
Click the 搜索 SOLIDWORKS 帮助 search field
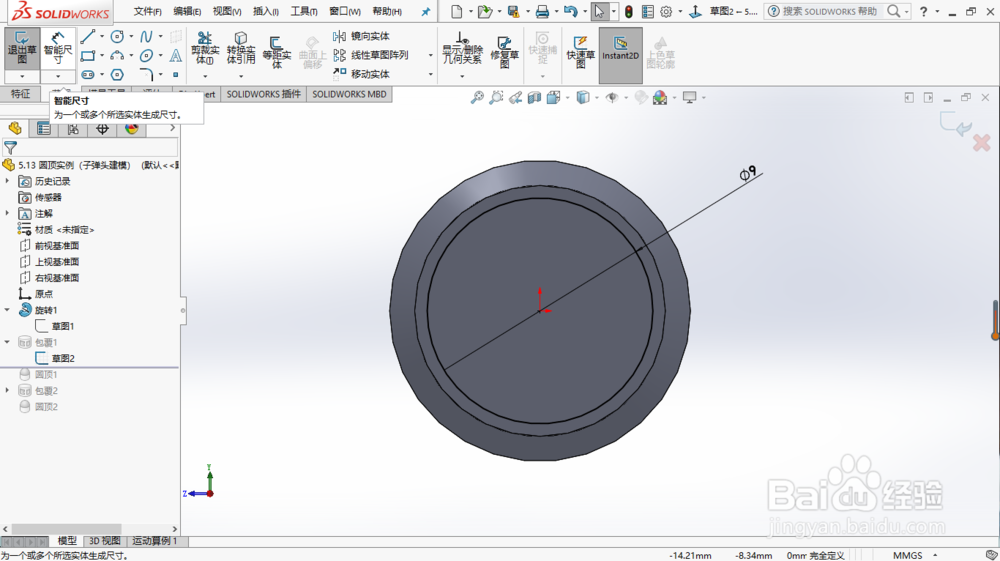pos(830,11)
